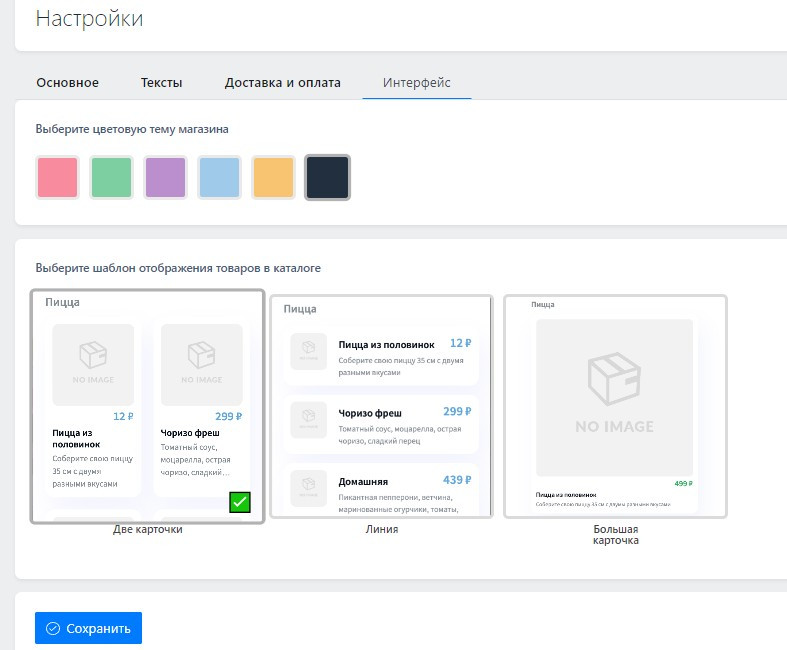The image size is (787, 650).
Task: Click the green checkmark on Две карточки template
Action: click(239, 502)
